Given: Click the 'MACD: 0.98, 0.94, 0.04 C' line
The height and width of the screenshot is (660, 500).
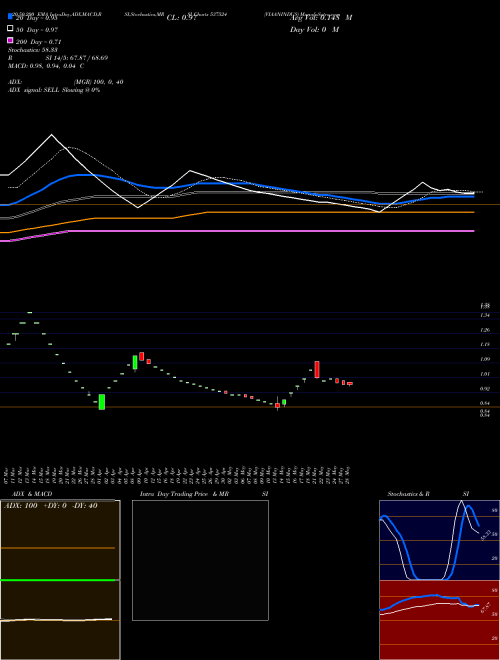Looking at the screenshot, I should pos(46,66).
